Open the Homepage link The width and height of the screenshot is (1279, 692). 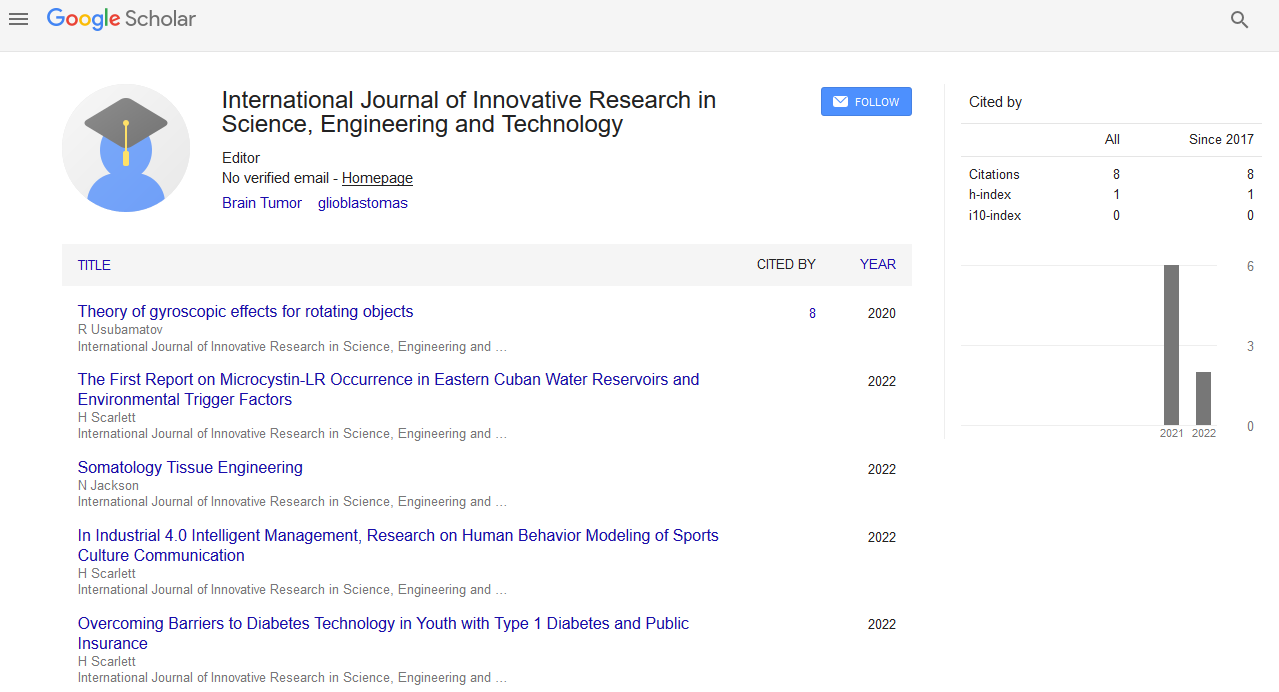point(377,178)
